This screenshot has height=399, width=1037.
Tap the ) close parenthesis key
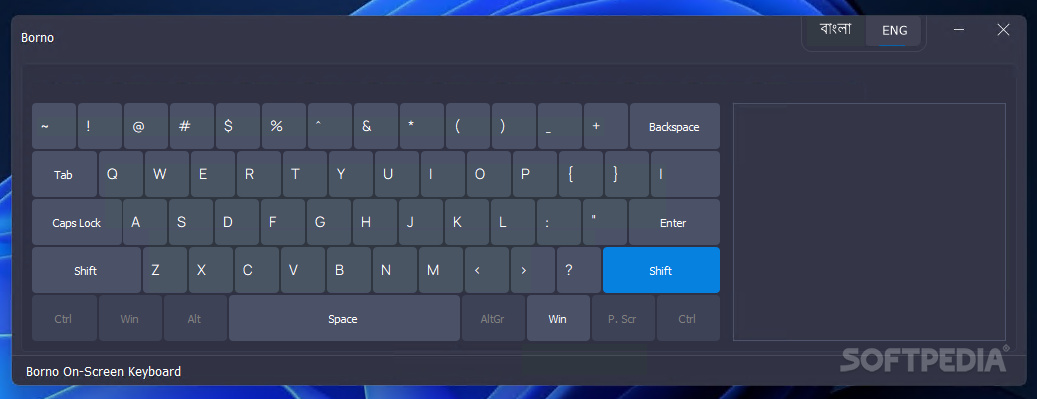click(x=514, y=126)
